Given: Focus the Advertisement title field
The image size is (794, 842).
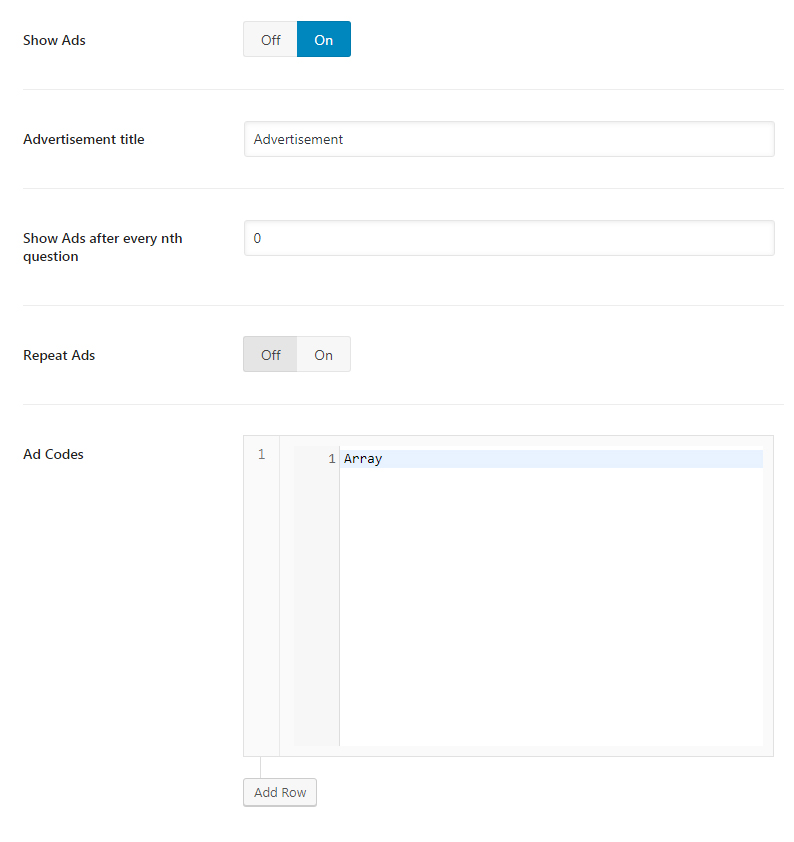Looking at the screenshot, I should click(x=509, y=139).
